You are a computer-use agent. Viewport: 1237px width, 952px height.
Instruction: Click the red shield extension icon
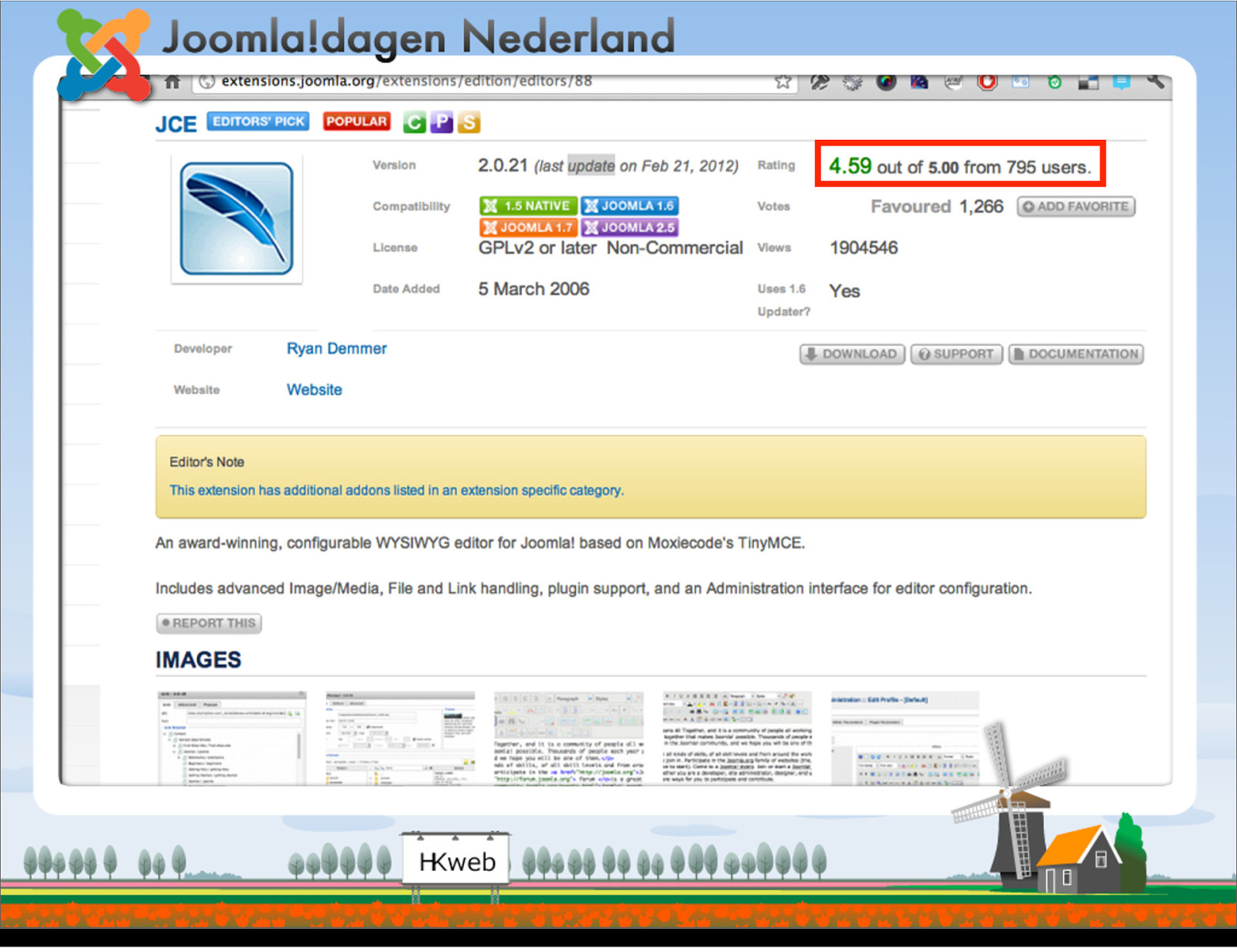pos(987,82)
